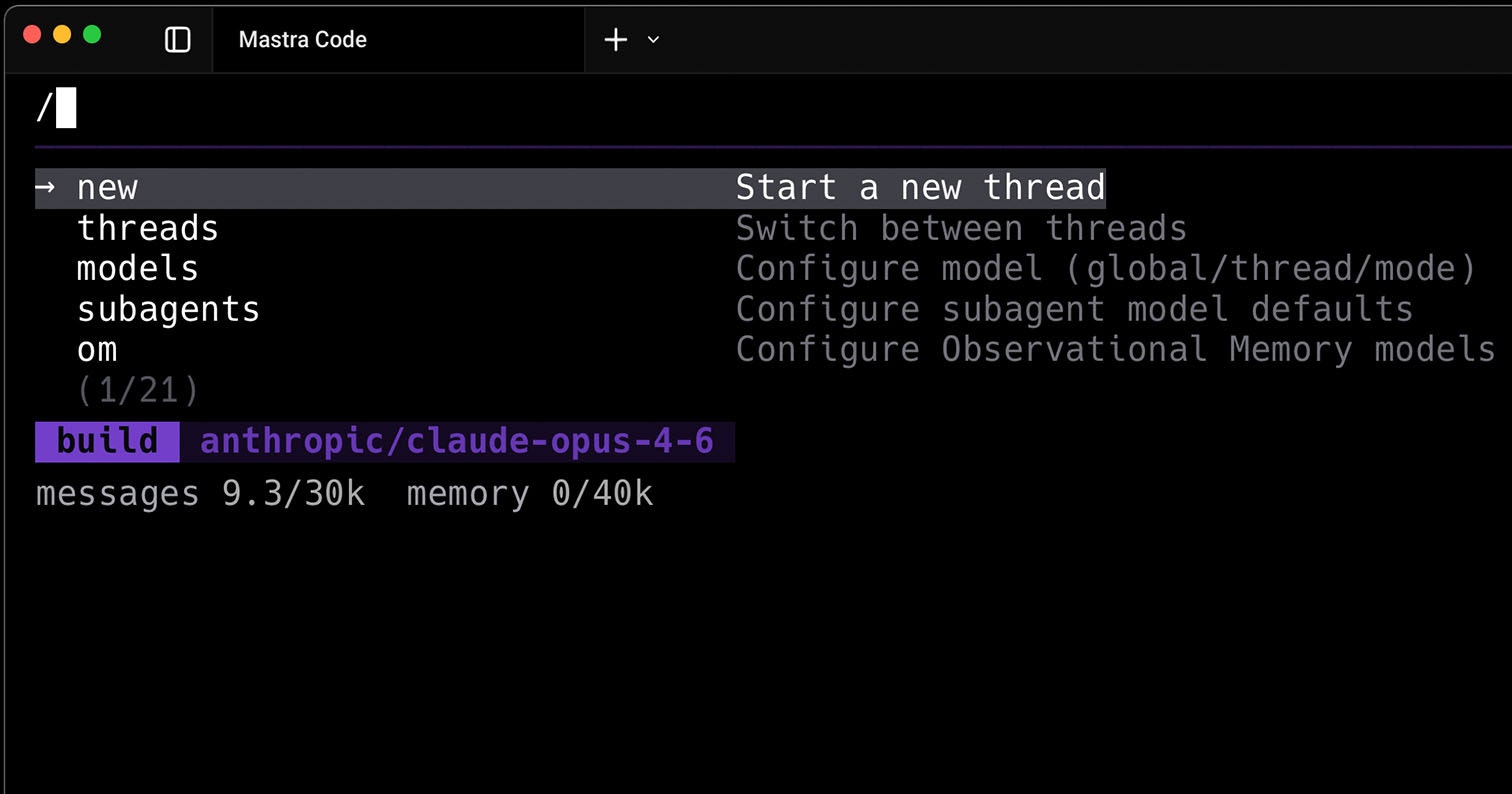Click the "build" mode badge
This screenshot has height=794, width=1512.
click(108, 441)
